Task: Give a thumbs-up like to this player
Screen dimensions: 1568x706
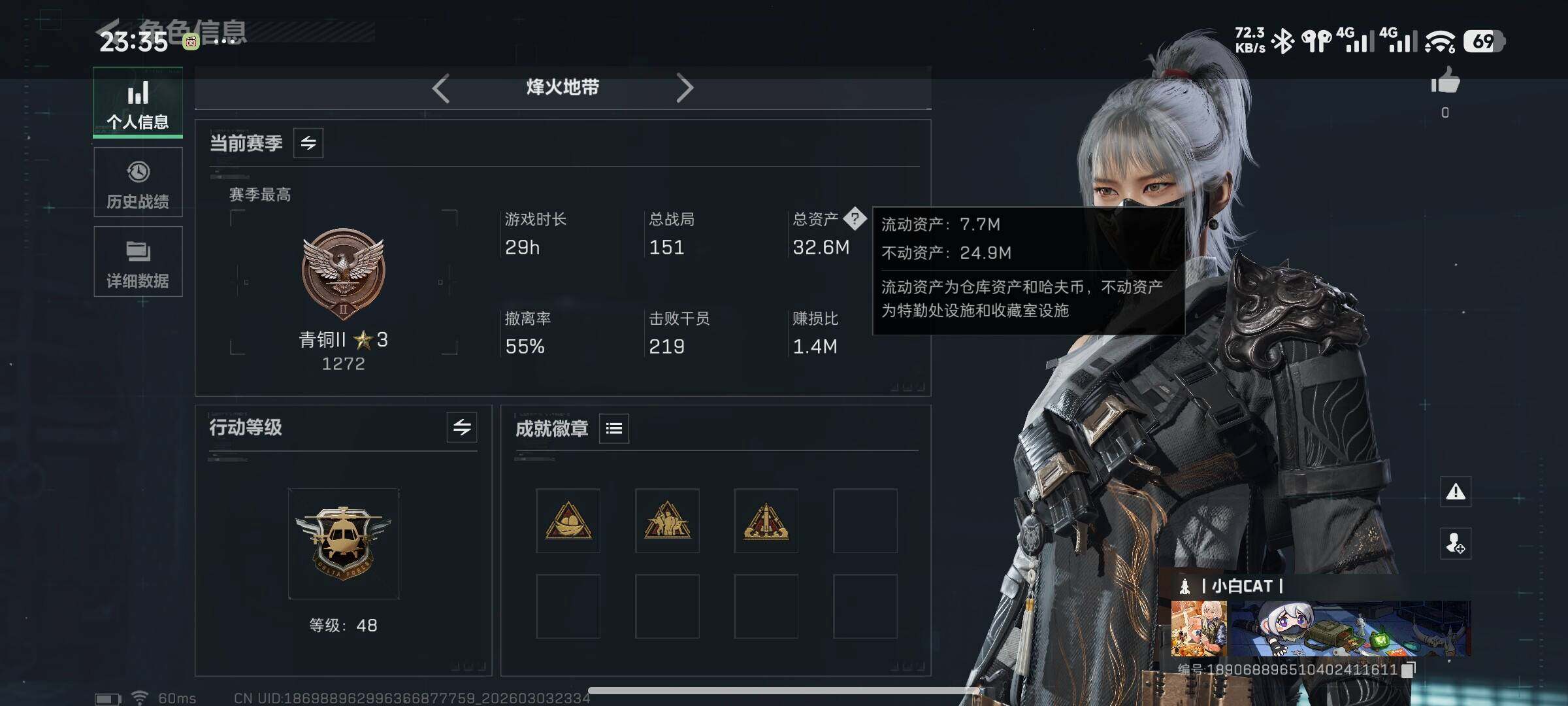Action: pos(1445,82)
